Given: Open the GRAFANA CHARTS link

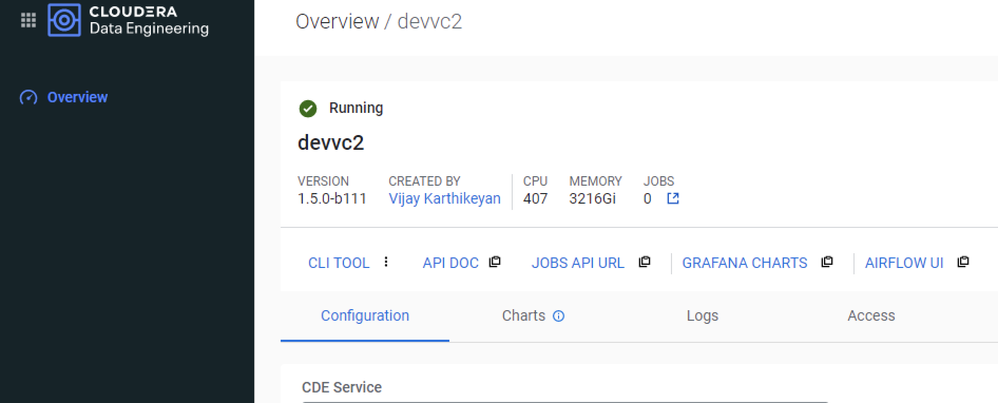Looking at the screenshot, I should pos(745,262).
